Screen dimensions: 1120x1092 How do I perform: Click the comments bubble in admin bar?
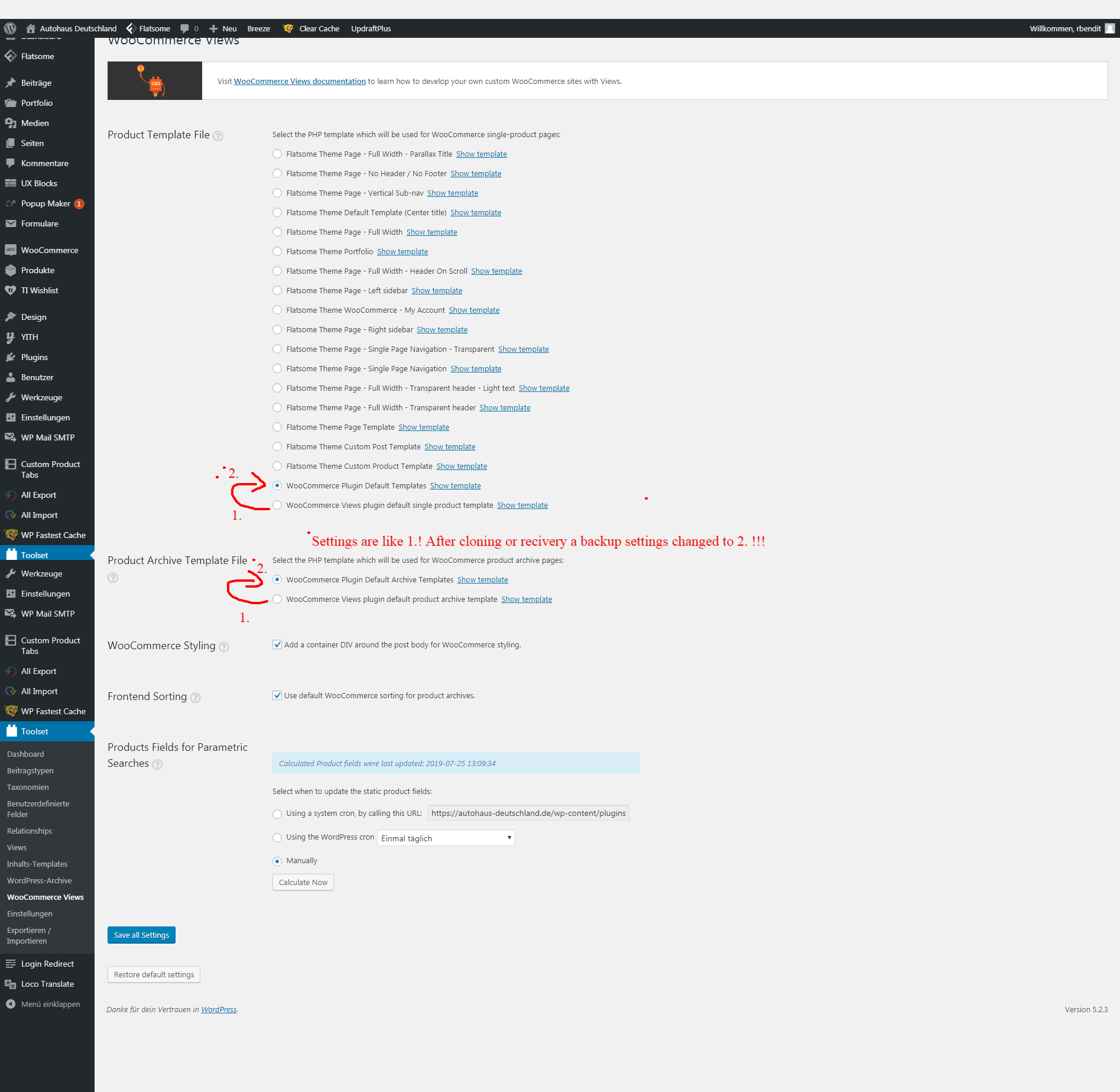point(184,28)
